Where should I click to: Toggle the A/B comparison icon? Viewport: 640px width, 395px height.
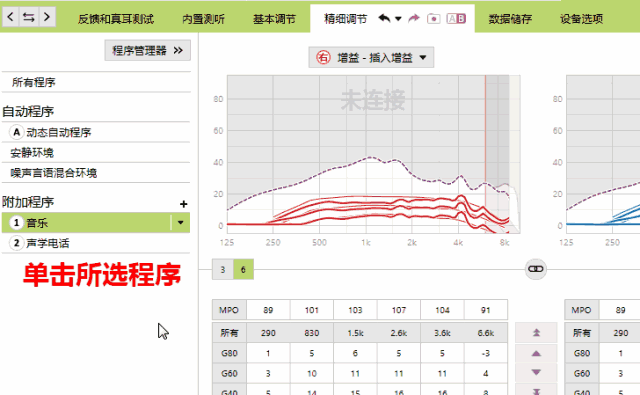pos(456,19)
